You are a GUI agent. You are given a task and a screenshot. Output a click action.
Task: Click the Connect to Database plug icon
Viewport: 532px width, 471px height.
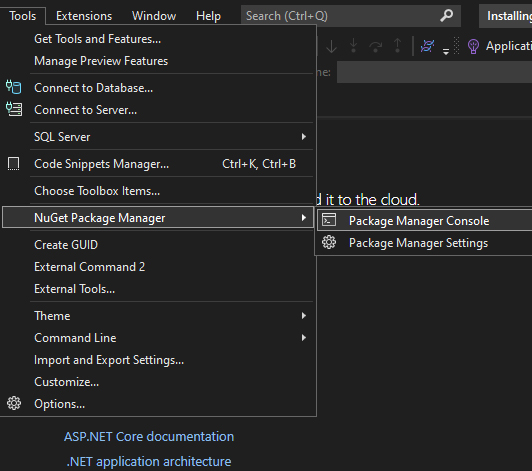14,87
